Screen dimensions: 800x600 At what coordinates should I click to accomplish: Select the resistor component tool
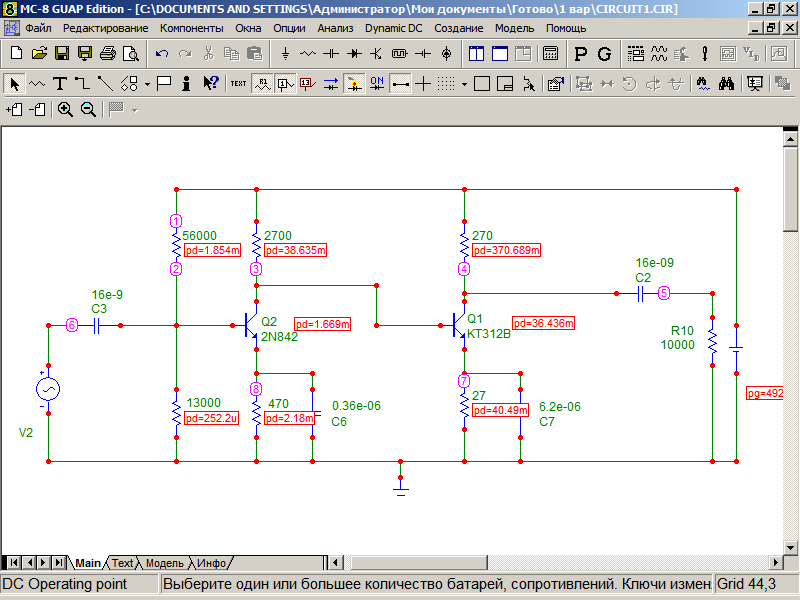click(308, 53)
